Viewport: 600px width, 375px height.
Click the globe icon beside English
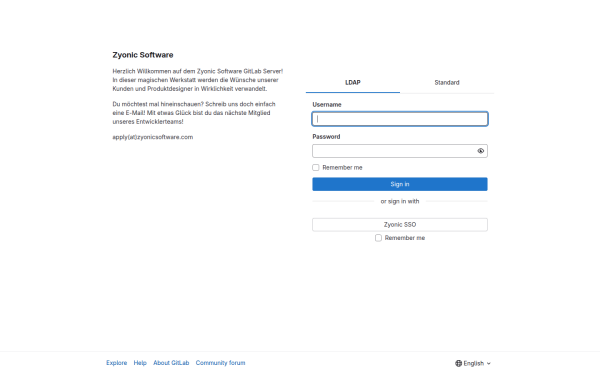[458, 363]
